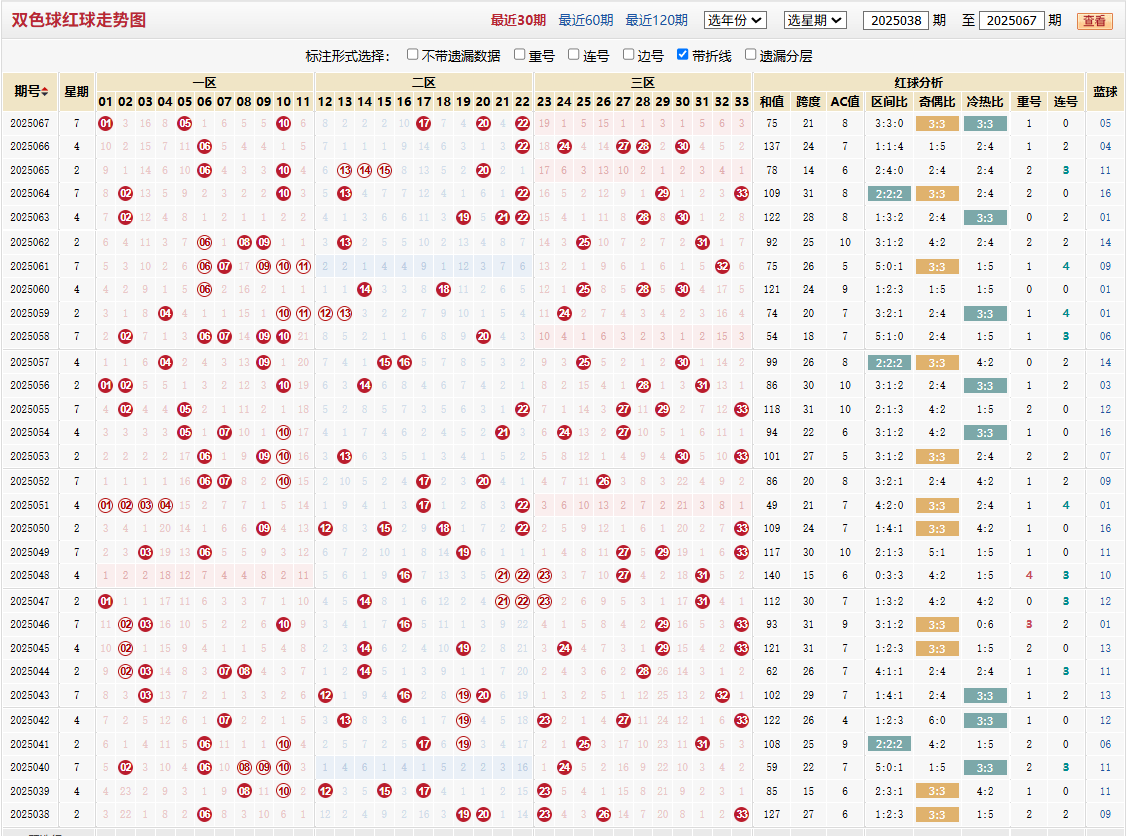The width and height of the screenshot is (1126, 836).
Task: Click red ball 01 in row 2025067
Action: pos(106,124)
